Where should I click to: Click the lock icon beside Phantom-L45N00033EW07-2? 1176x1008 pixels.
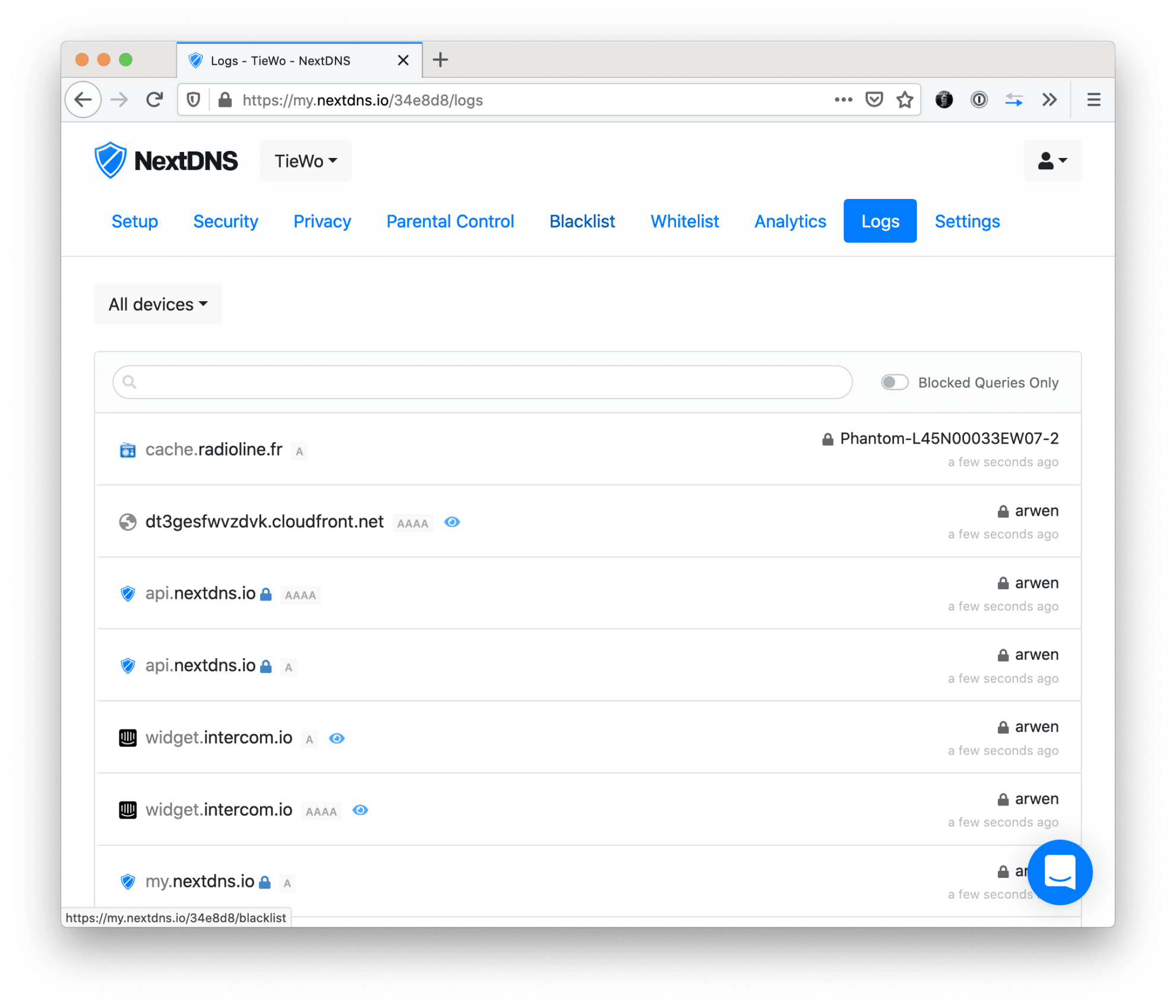coord(827,440)
